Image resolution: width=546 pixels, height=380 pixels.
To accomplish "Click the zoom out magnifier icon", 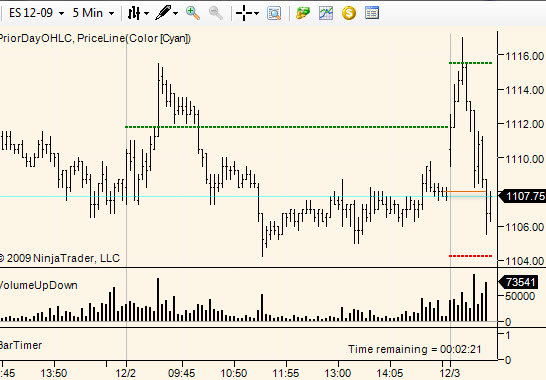I will [x=216, y=13].
